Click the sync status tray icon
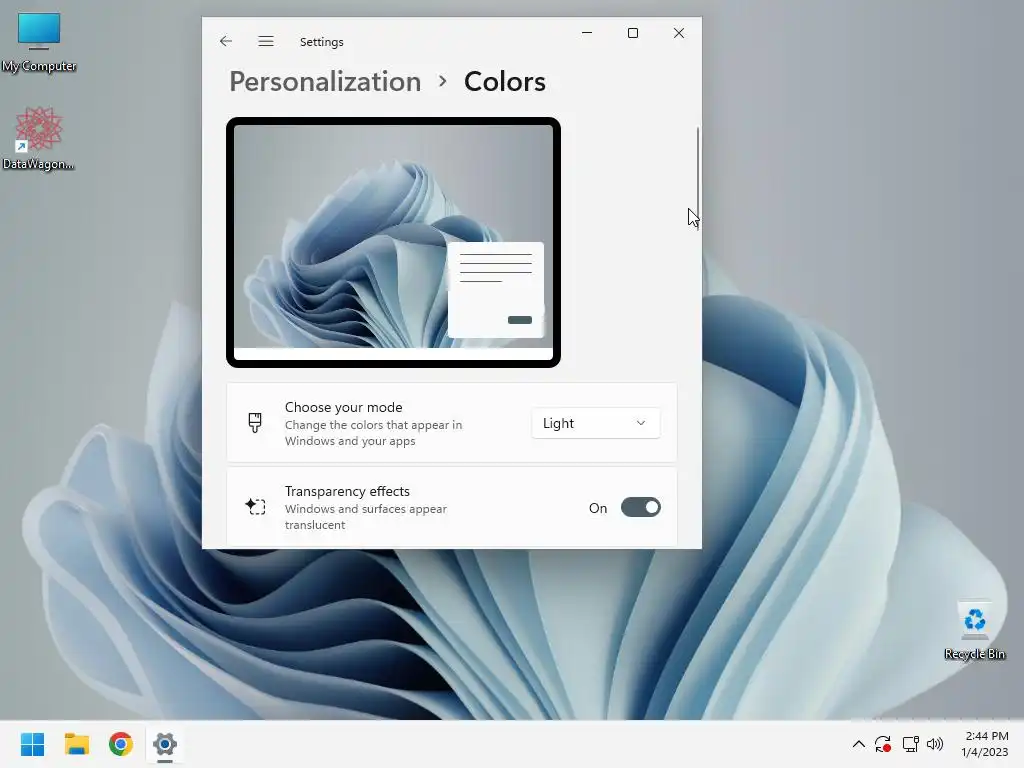 [x=883, y=744]
